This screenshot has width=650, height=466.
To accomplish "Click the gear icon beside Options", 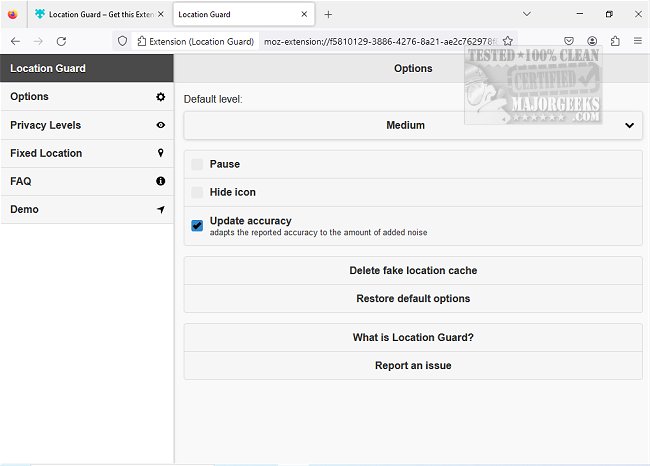I will point(160,97).
